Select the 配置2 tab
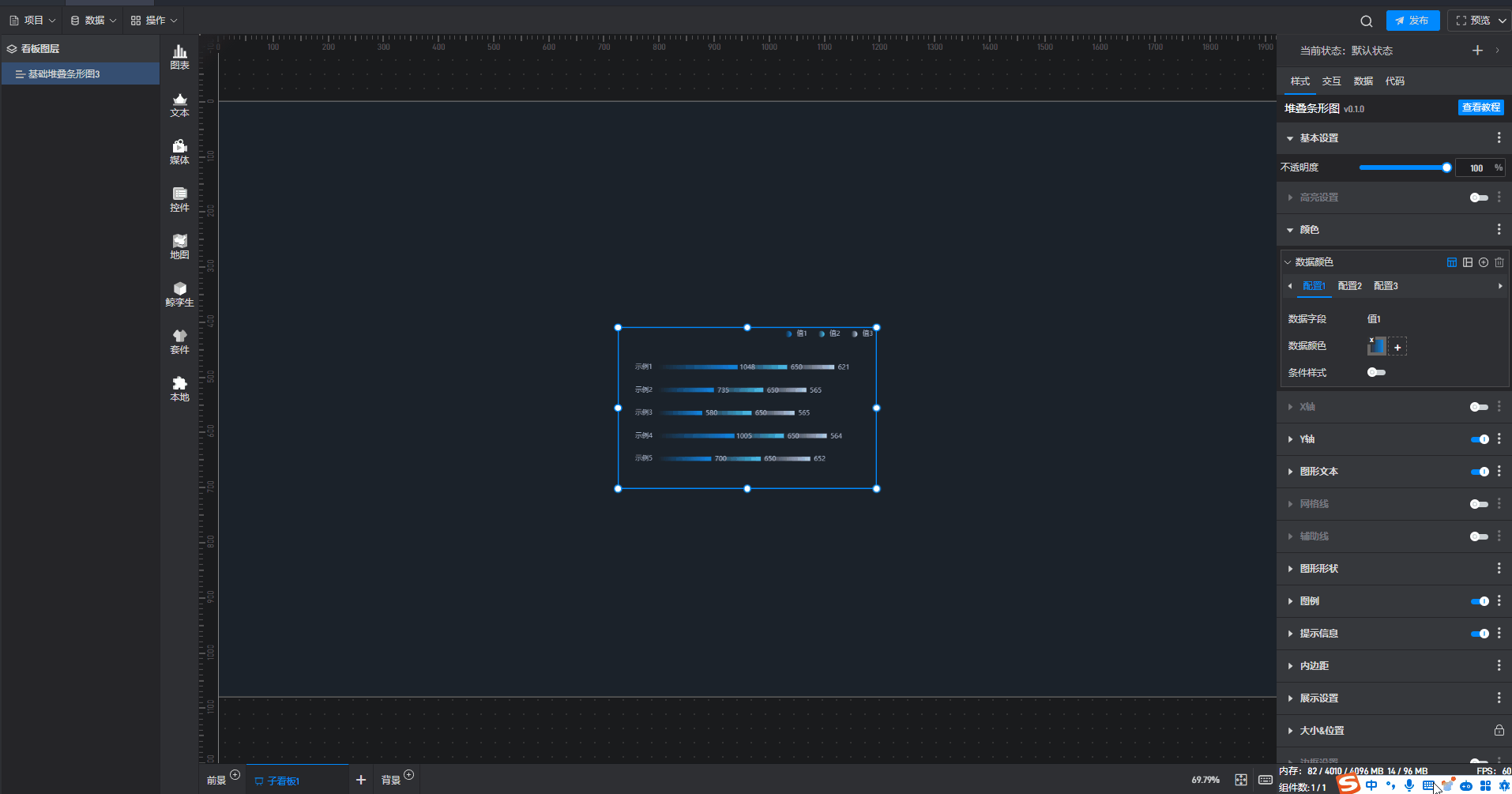Viewport: 1512px width, 794px height. (1349, 286)
